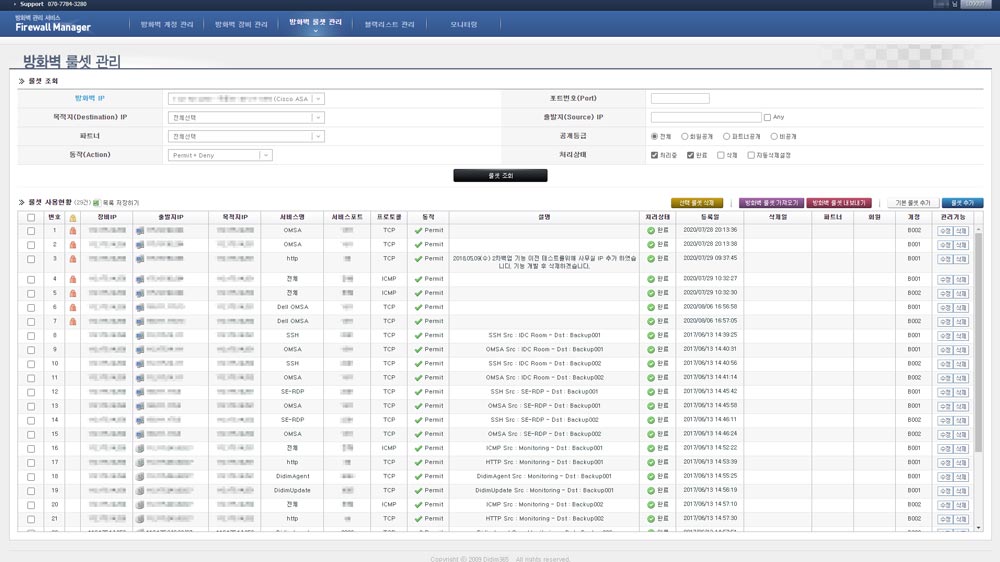Click the lock icon in row 4
Screen dimensions: 1000x562
[73, 279]
